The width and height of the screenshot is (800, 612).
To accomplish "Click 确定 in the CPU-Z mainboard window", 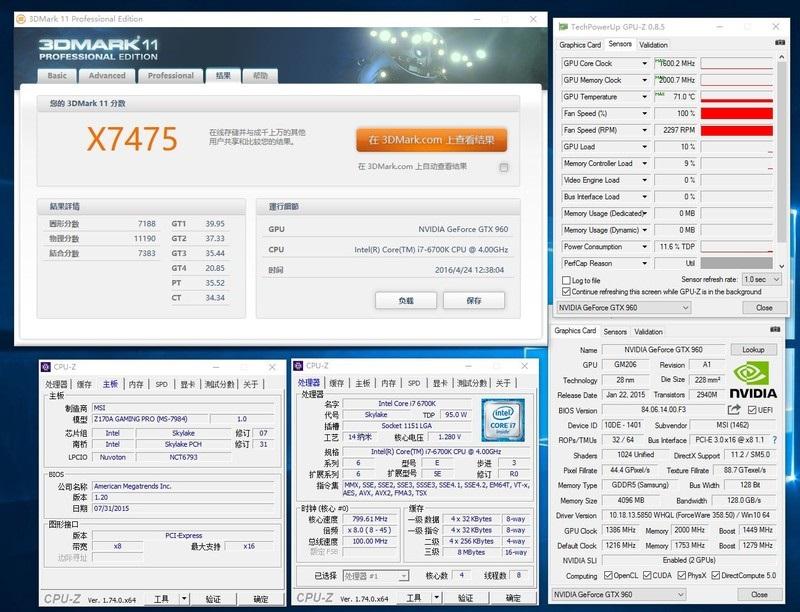I will click(261, 599).
